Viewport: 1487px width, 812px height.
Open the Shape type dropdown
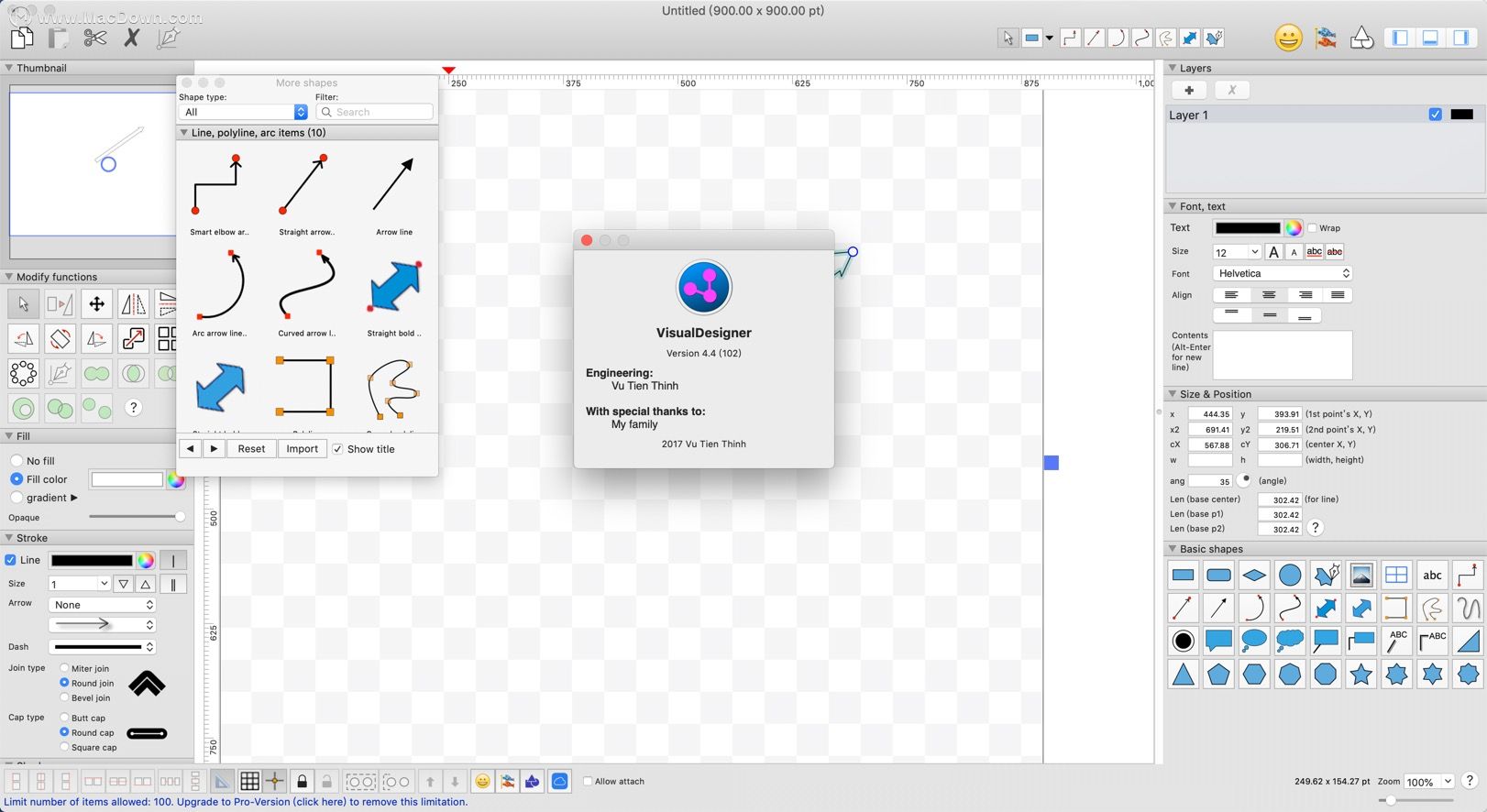[x=243, y=112]
